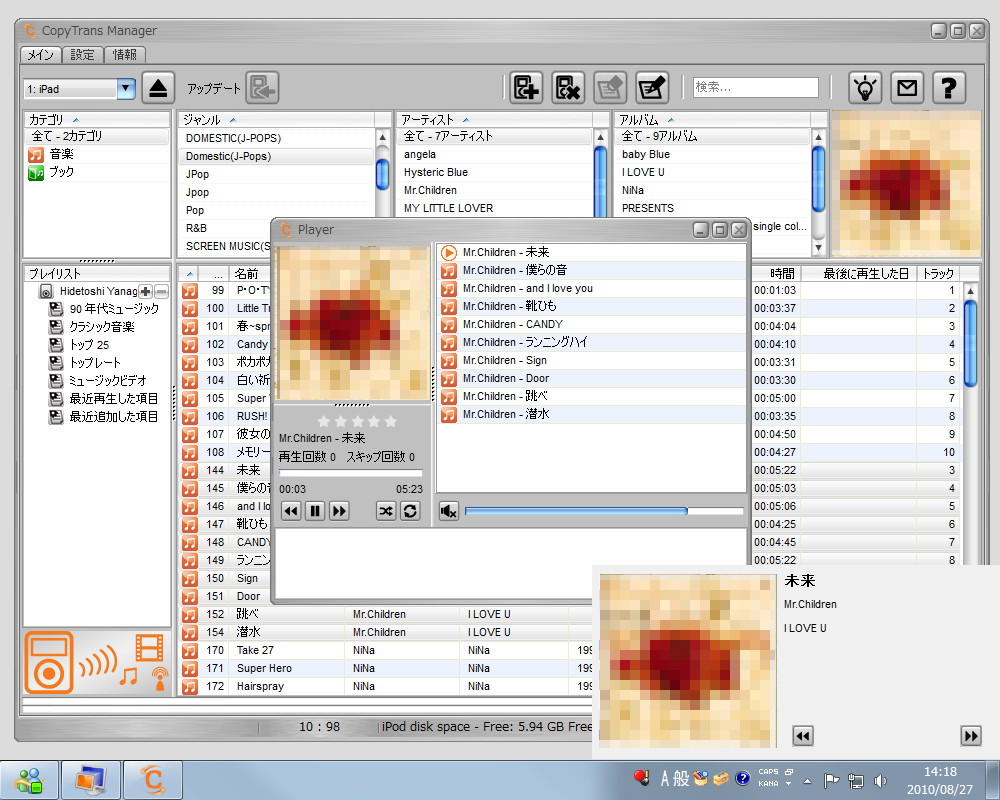Skip forward in the mini player popup
1000x800 pixels.
pyautogui.click(x=970, y=735)
